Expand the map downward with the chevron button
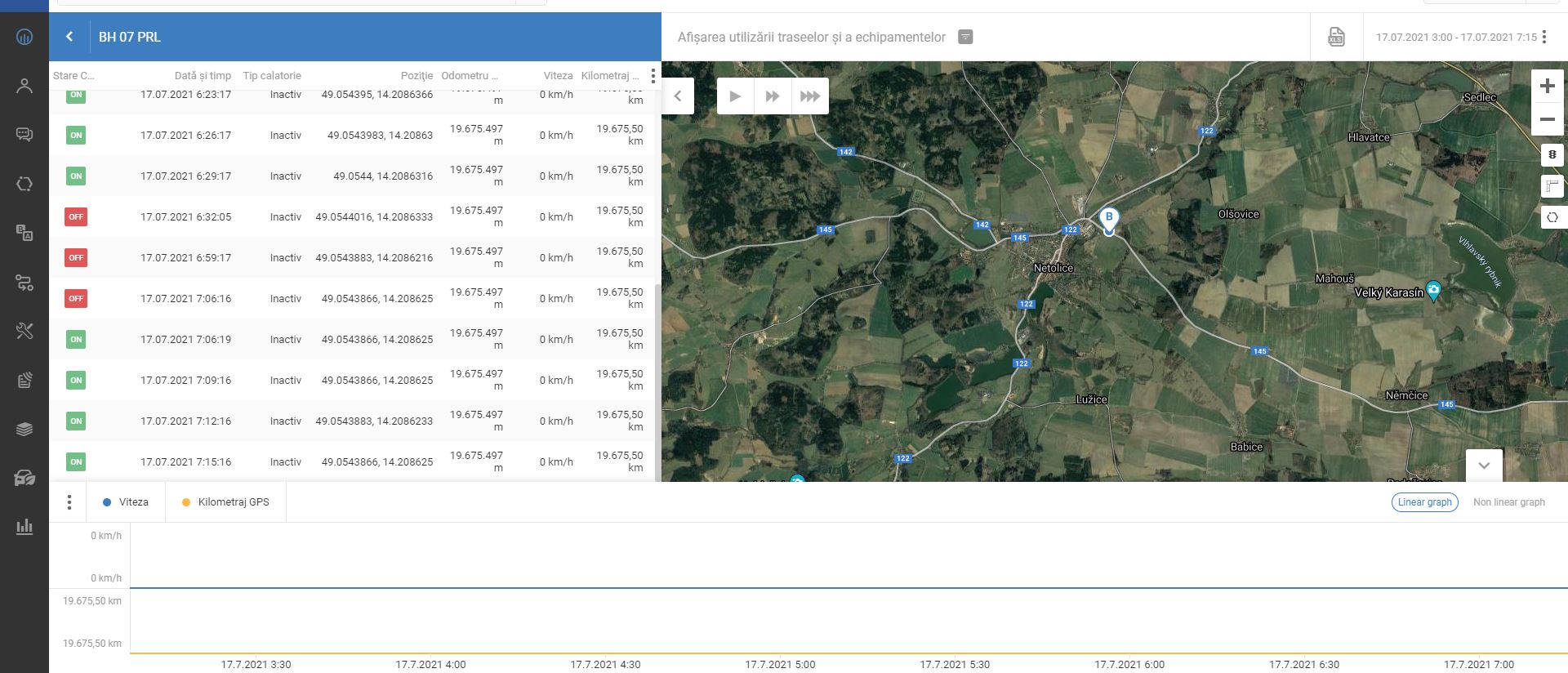 coord(1484,466)
